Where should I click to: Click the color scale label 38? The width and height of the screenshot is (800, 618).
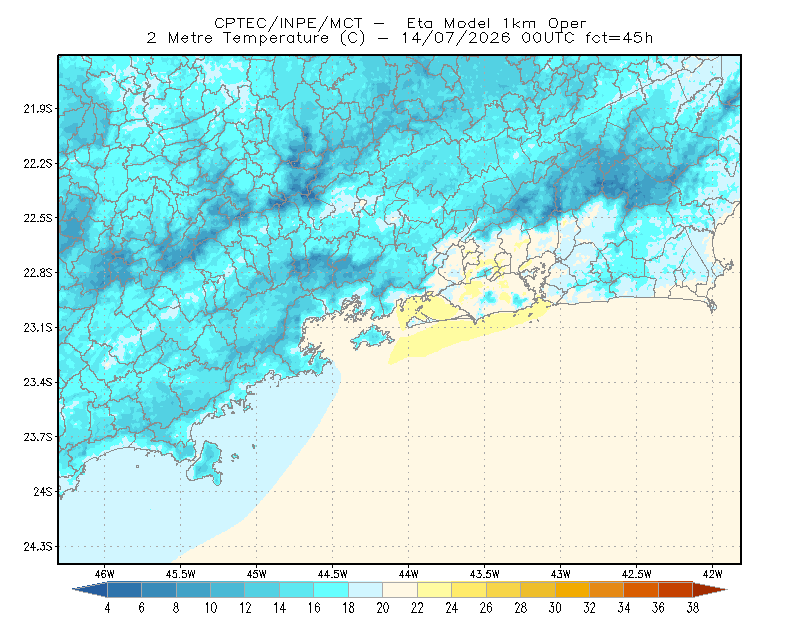[692, 608]
